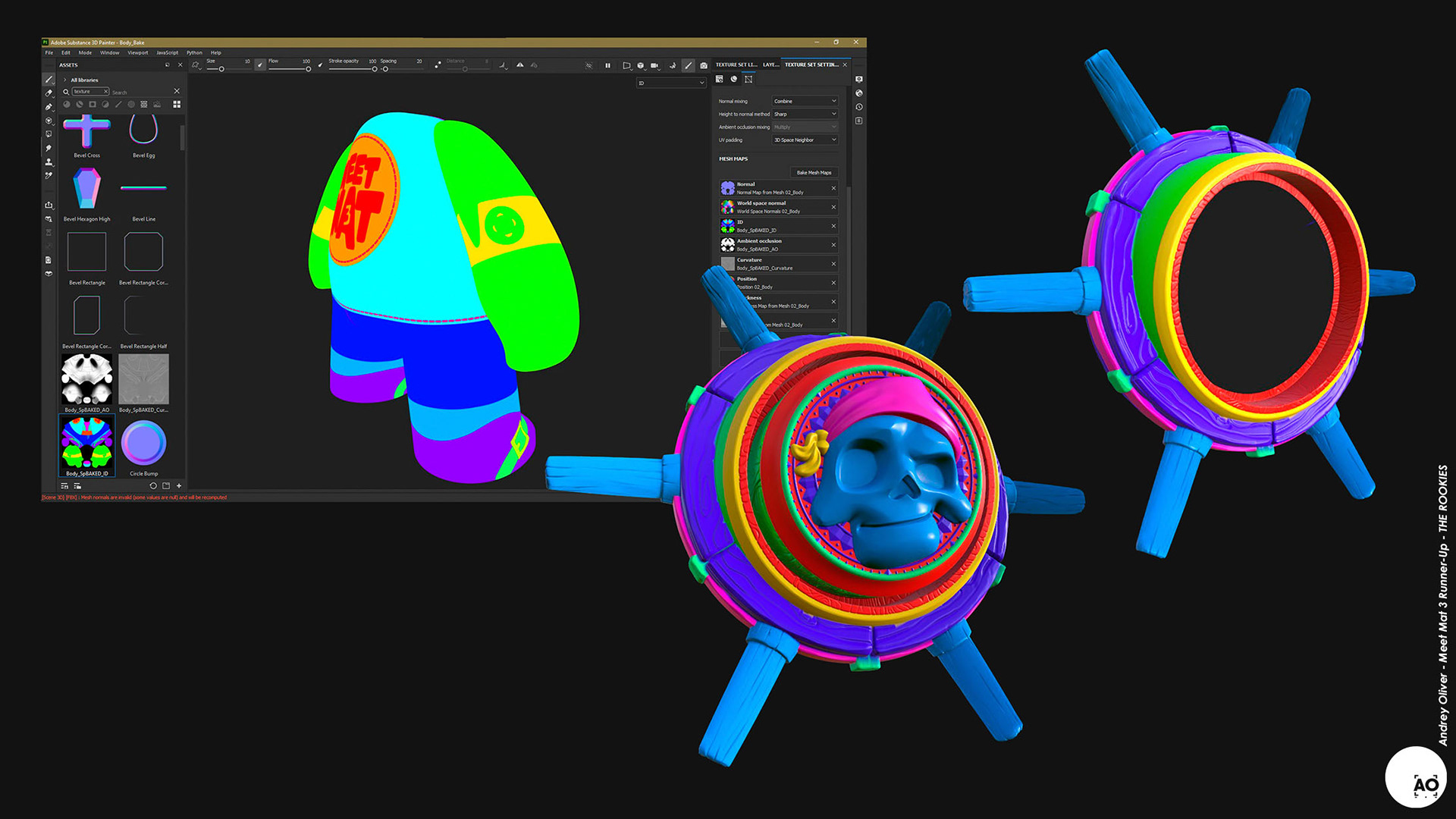The image size is (1456, 819).
Task: Close the Assets panel
Action: pyautogui.click(x=180, y=65)
